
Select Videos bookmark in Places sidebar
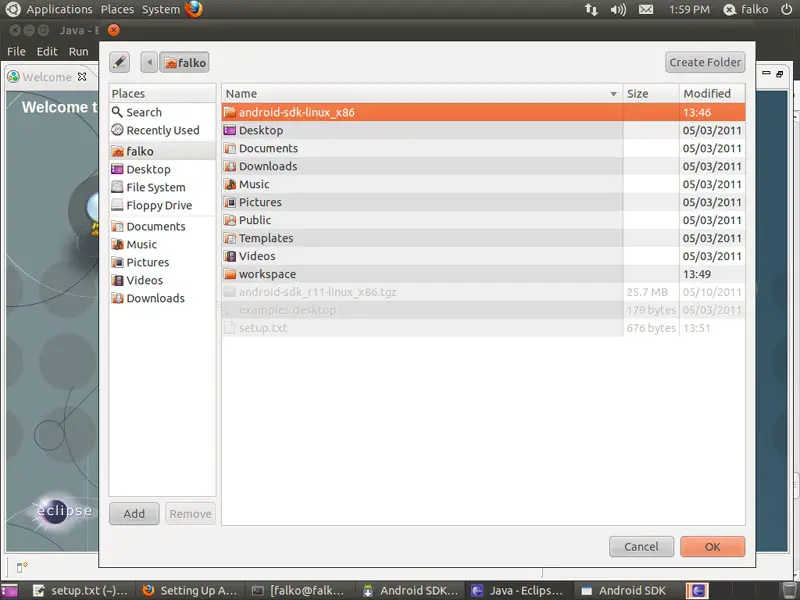(162, 280)
